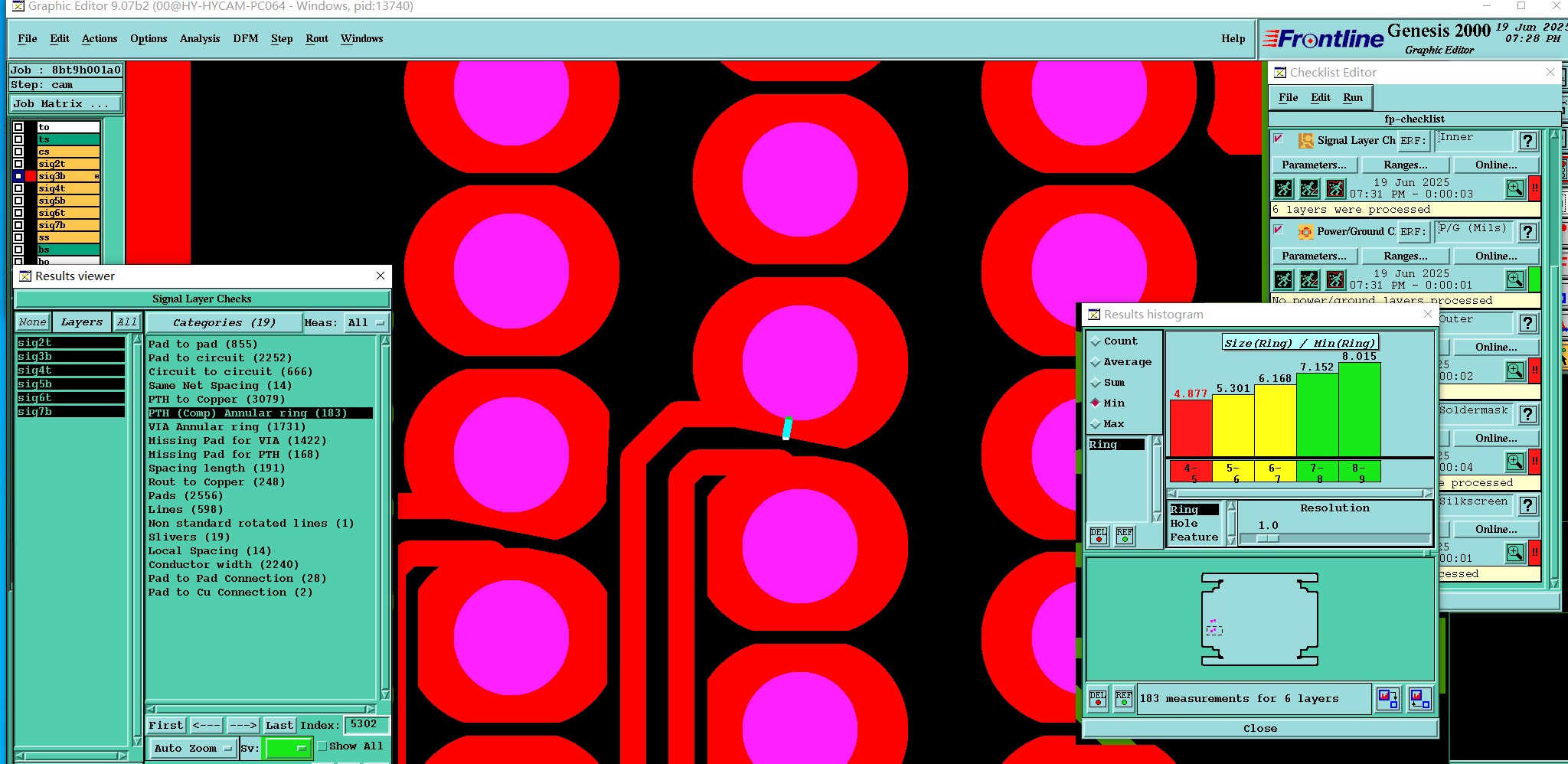The width and height of the screenshot is (1568, 764).
Task: Toggle the Signal Layer Checks checkbox
Action: pos(1278,139)
